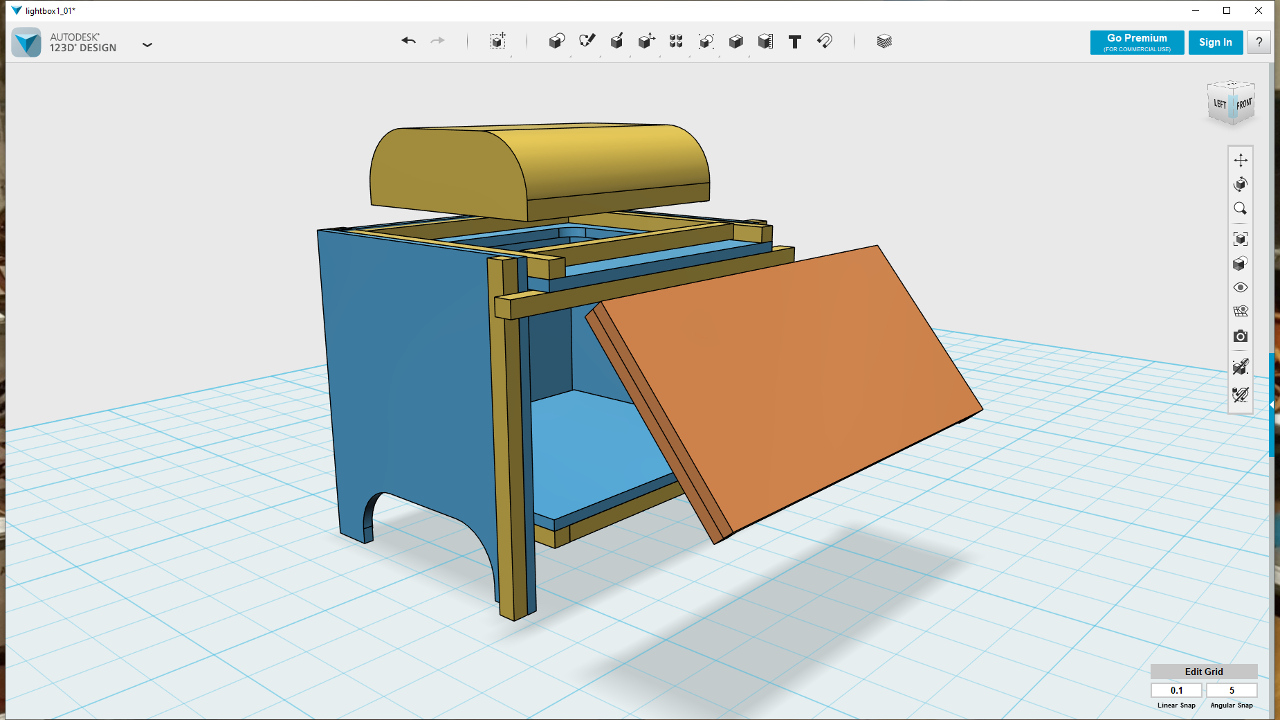Viewport: 1280px width, 720px height.
Task: Open the Primitives tool menu
Action: pyautogui.click(x=557, y=41)
